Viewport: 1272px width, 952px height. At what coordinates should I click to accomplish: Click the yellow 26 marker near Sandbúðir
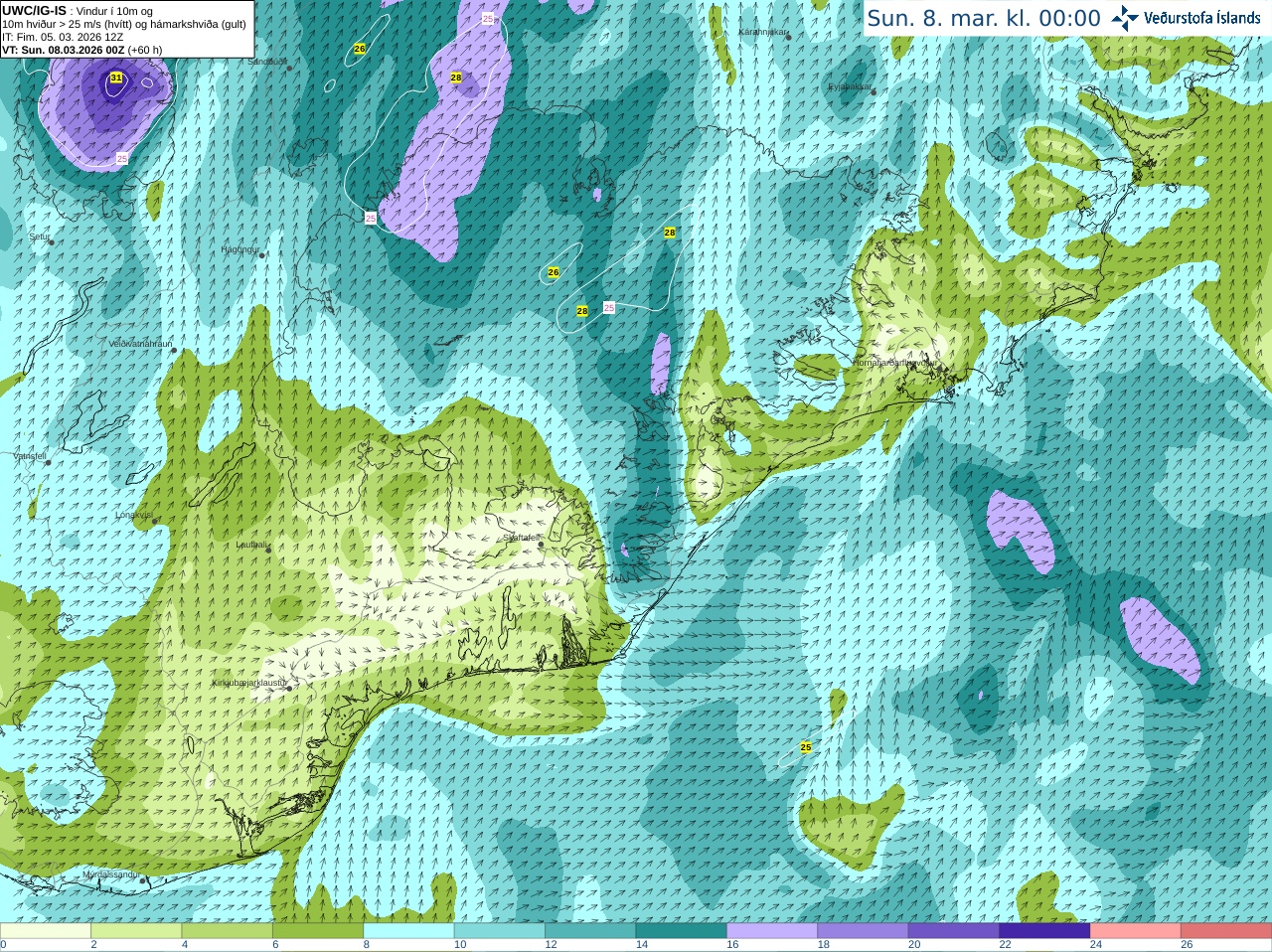tap(360, 49)
